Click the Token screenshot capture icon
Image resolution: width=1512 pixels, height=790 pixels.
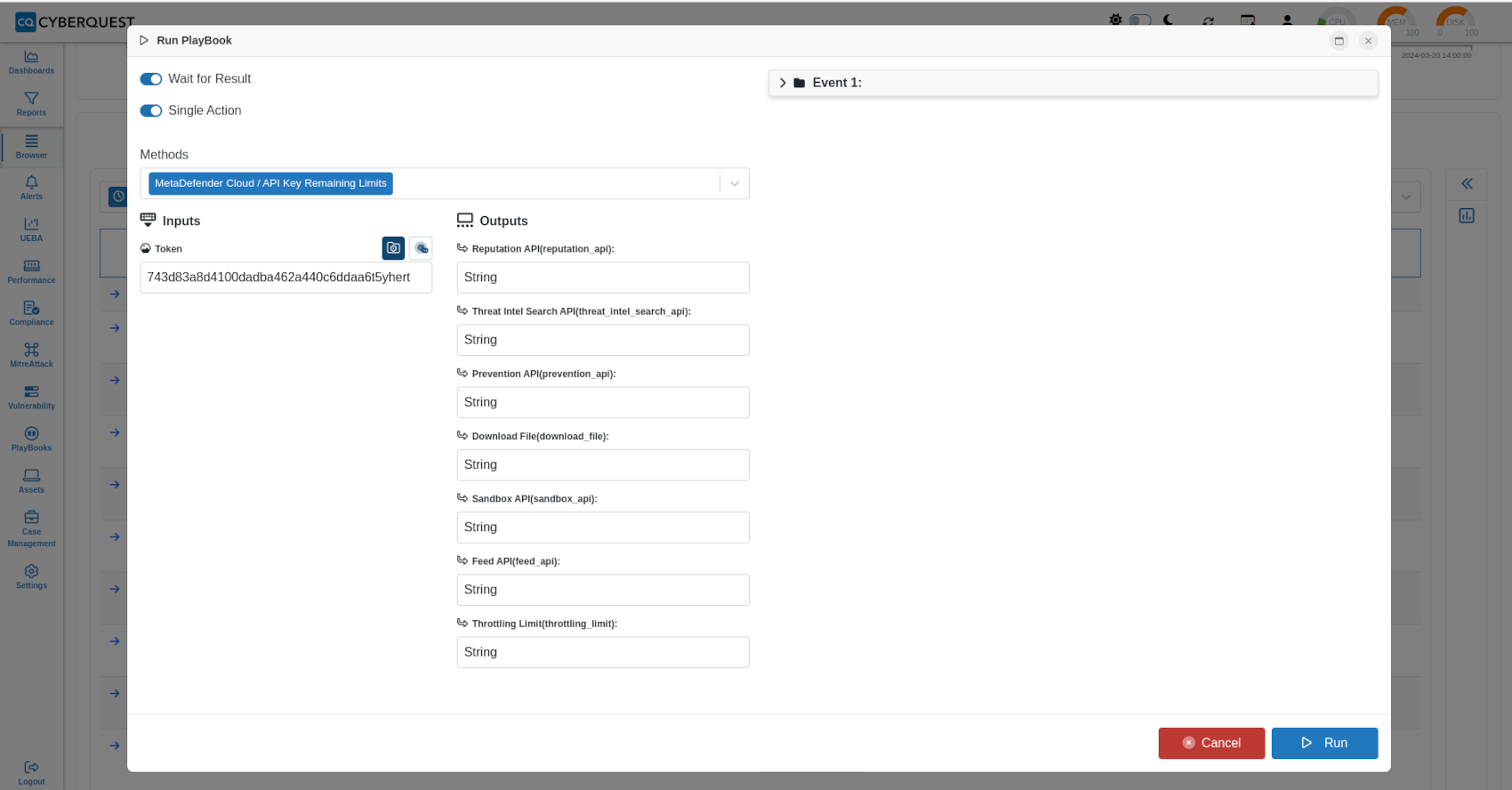393,248
